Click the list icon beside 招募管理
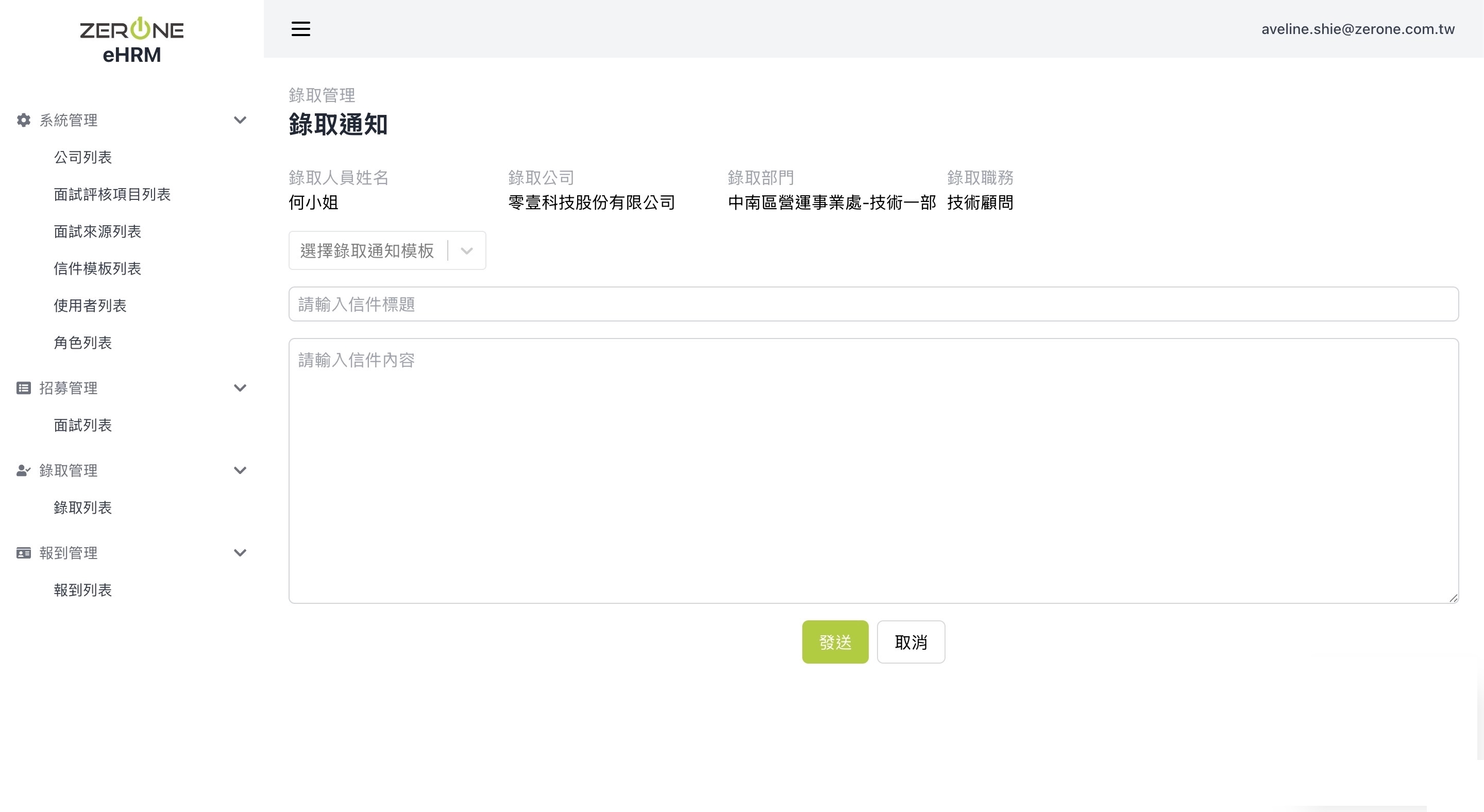 pyautogui.click(x=24, y=387)
